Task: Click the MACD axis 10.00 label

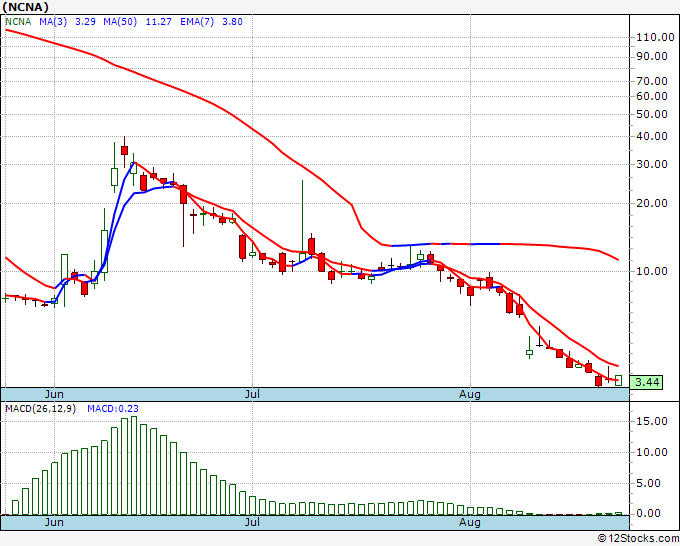Action: pyautogui.click(x=652, y=452)
